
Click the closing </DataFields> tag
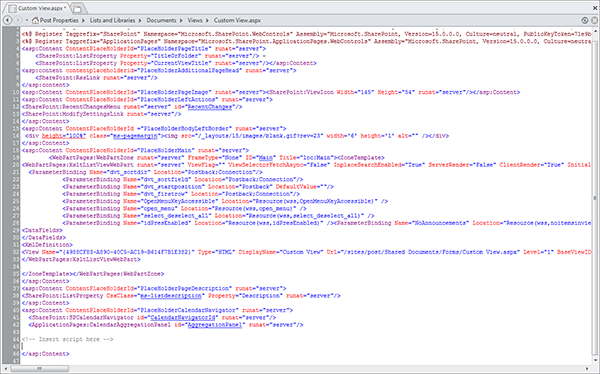44,237
